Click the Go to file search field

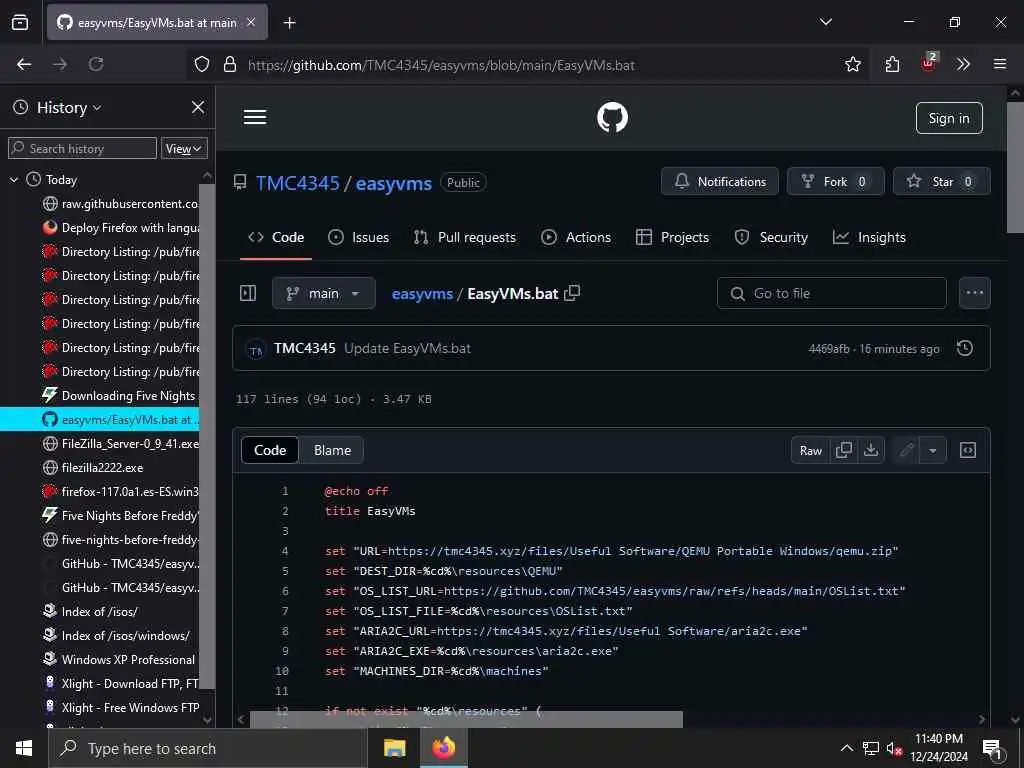[x=831, y=293]
